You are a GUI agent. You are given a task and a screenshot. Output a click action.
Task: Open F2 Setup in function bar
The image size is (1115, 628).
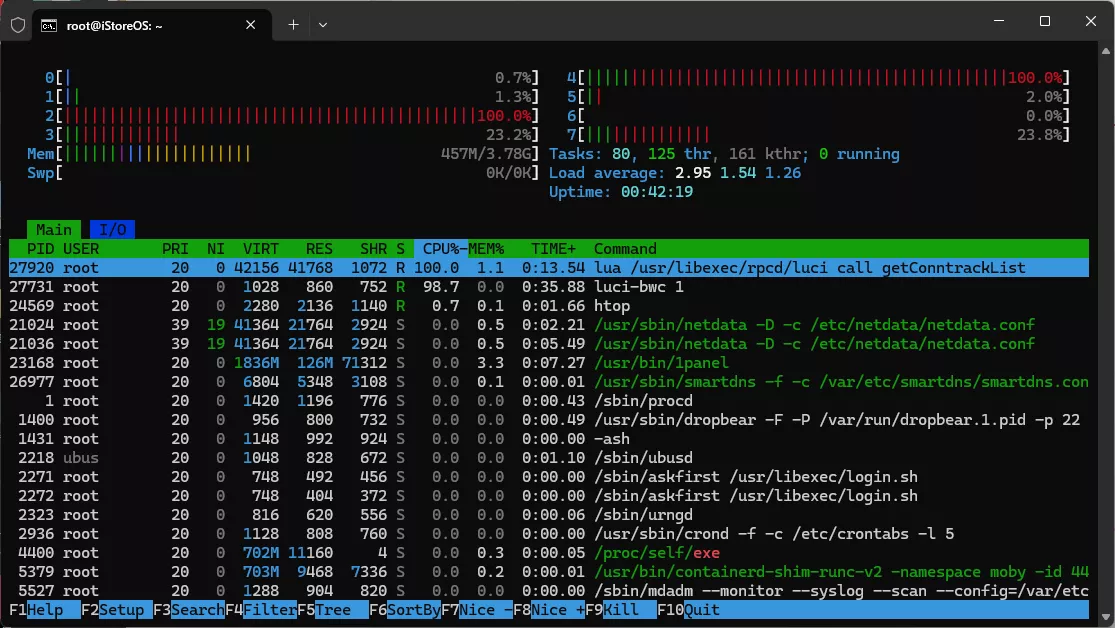coord(120,610)
